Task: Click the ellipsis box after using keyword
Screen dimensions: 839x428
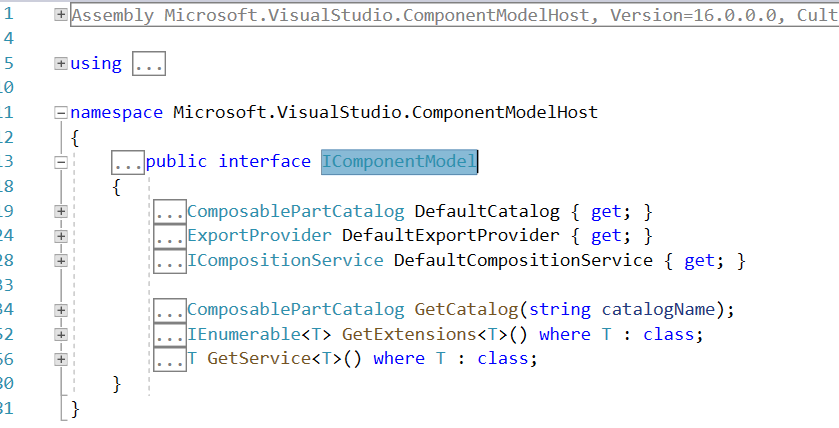Action: (149, 64)
